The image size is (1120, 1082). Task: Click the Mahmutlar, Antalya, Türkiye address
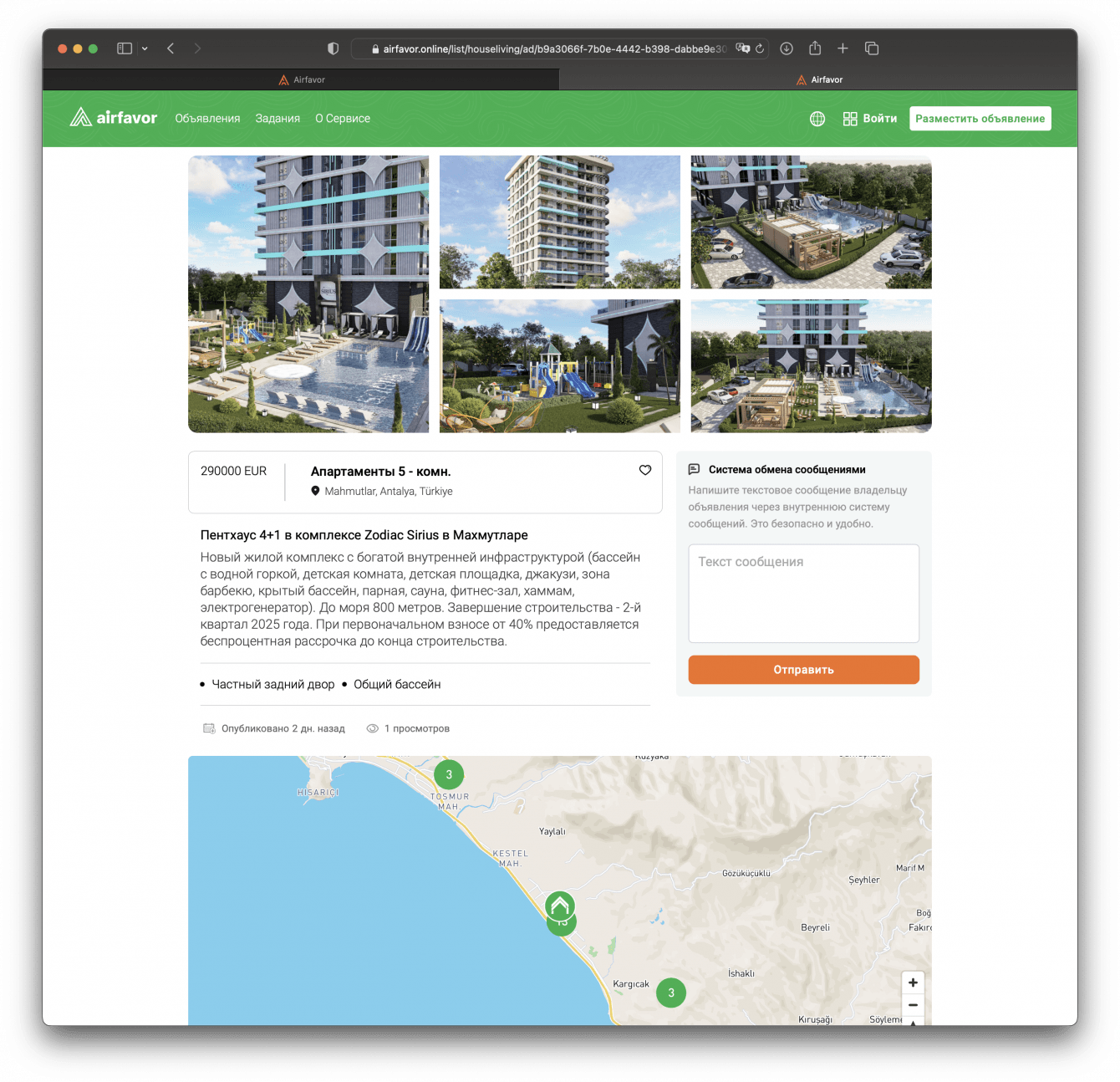(389, 491)
